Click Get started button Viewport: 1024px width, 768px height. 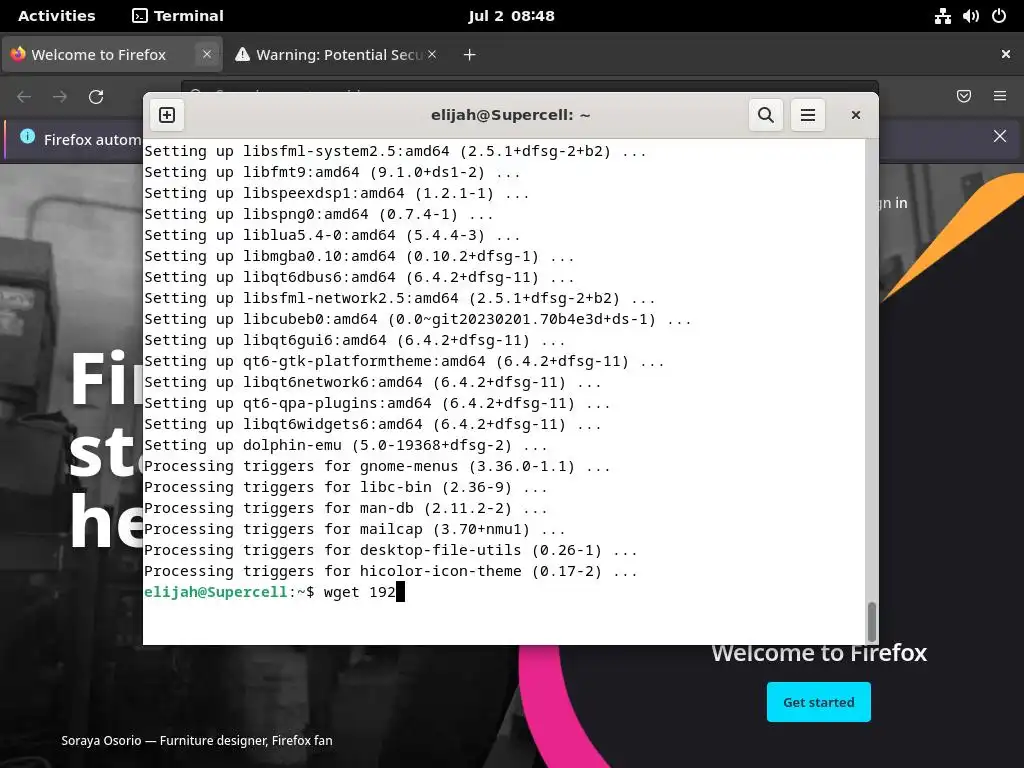(x=818, y=702)
